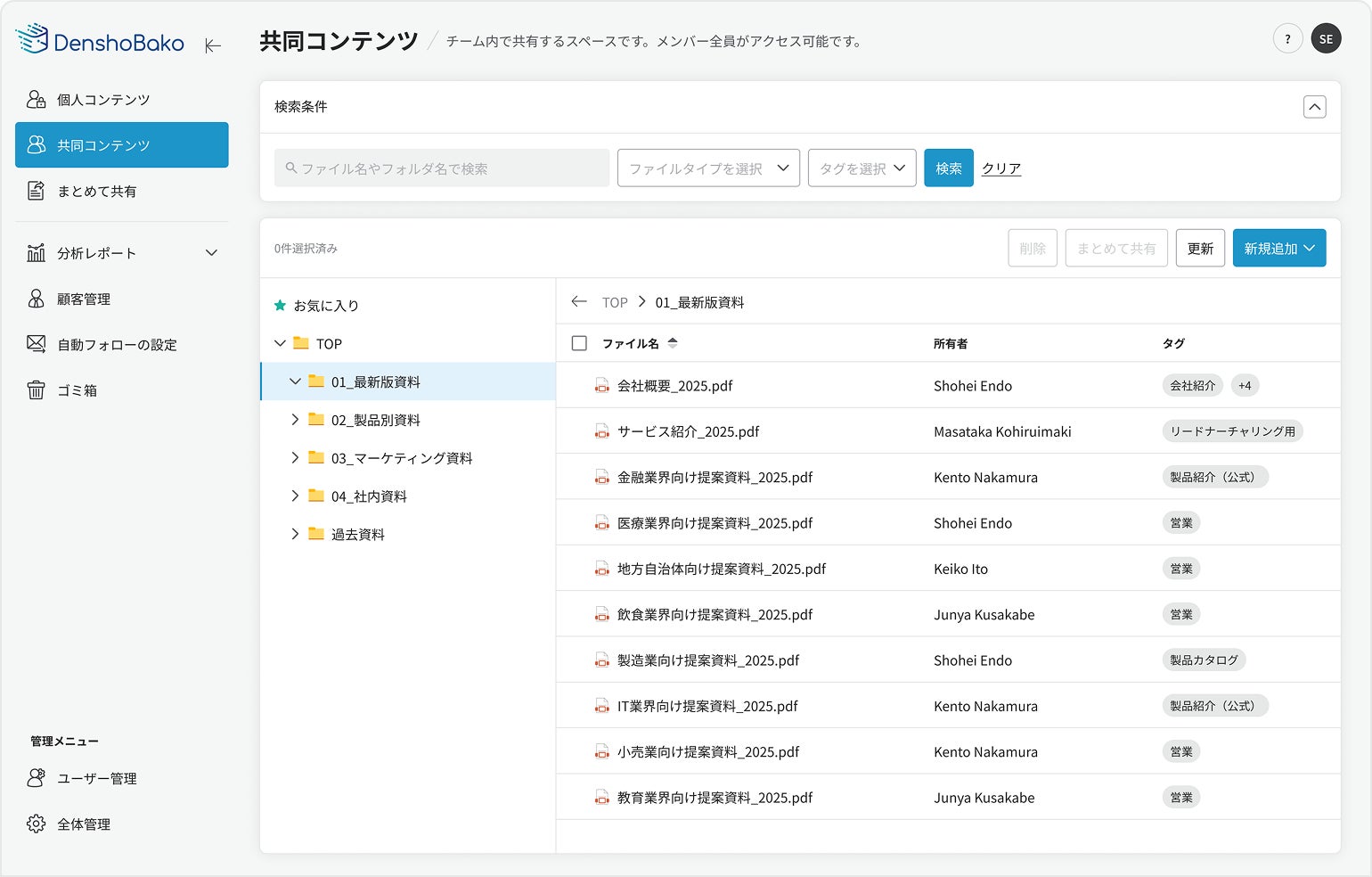This screenshot has width=1372, height=877.
Task: Click the back arrow beside TOP breadcrumb
Action: (x=579, y=302)
